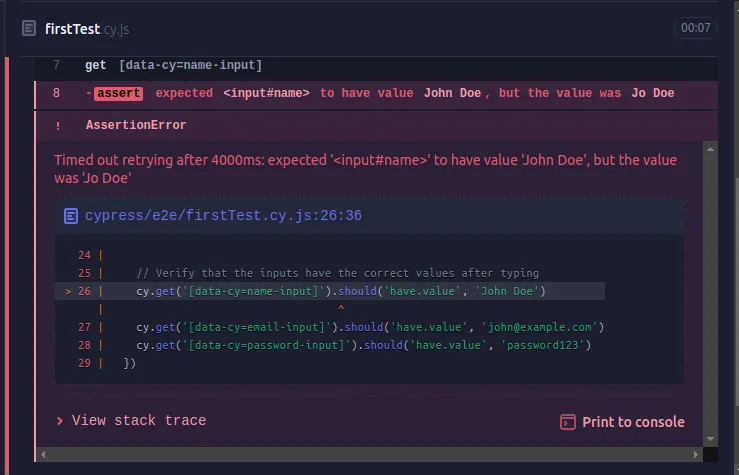Click the error panel scroll down arrow
Screen dimensions: 739x475
(x=710, y=439)
